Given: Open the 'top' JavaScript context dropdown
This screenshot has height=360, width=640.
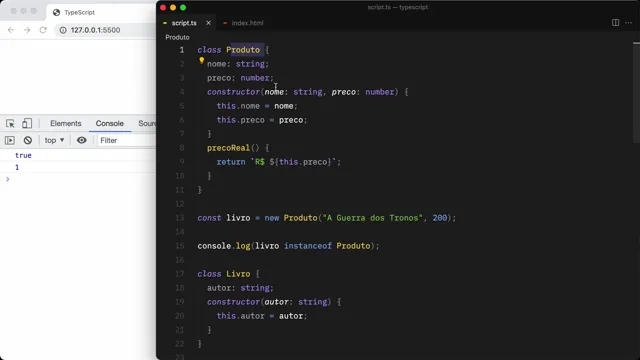Looking at the screenshot, I should point(54,140).
